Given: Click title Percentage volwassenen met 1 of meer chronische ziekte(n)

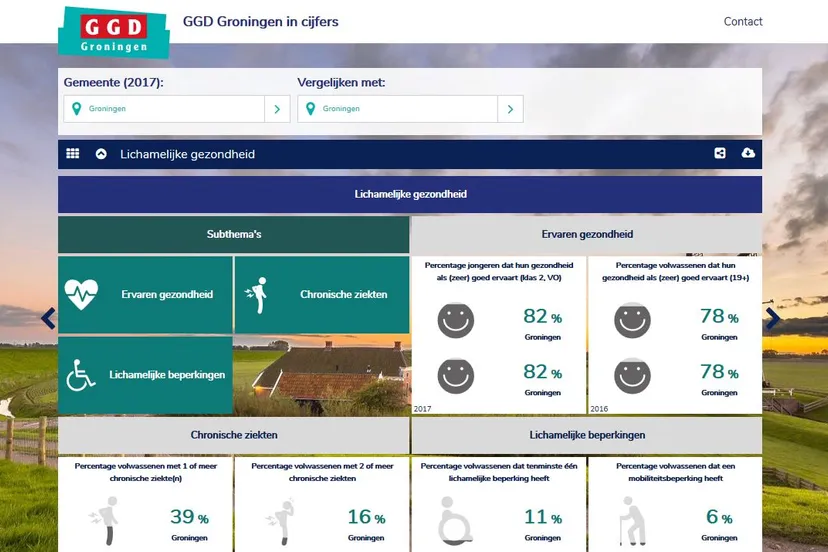Looking at the screenshot, I should (145, 472).
